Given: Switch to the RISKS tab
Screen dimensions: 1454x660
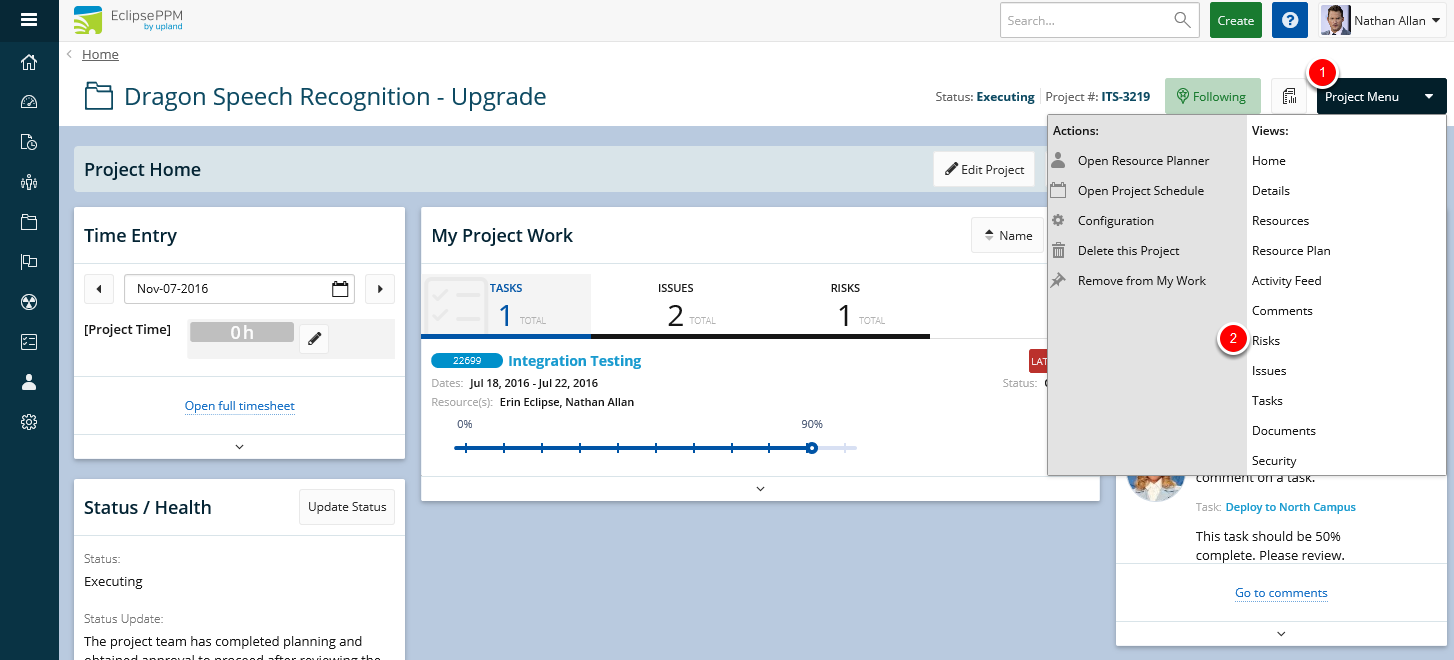Looking at the screenshot, I should pyautogui.click(x=845, y=306).
